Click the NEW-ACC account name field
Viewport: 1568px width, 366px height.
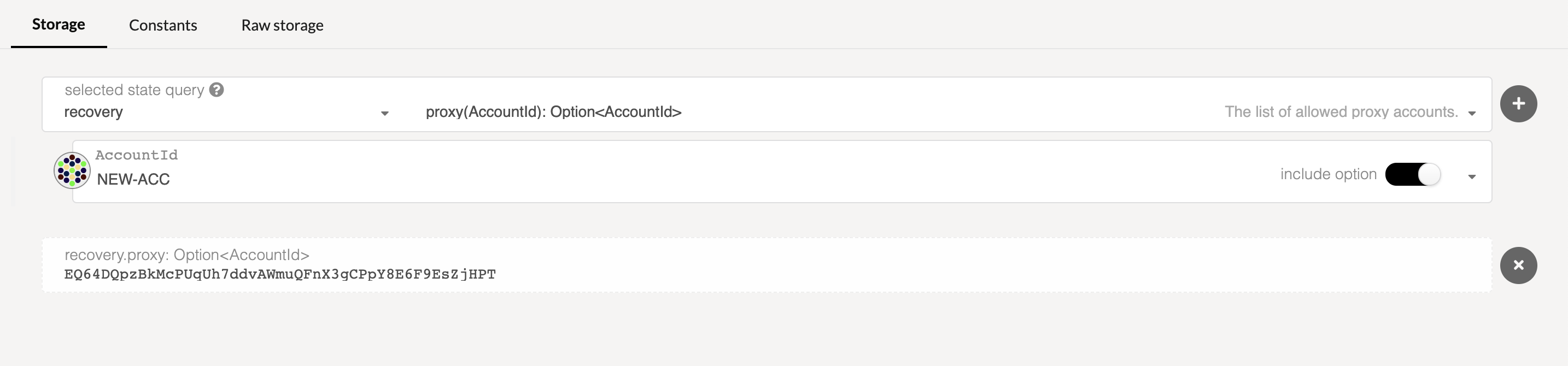coord(133,179)
